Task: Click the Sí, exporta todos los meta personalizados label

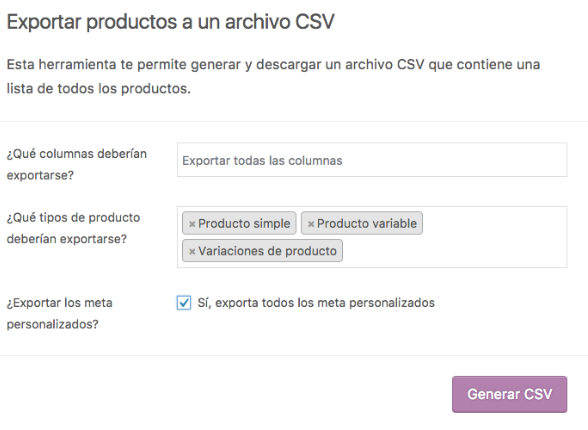Action: [x=316, y=303]
